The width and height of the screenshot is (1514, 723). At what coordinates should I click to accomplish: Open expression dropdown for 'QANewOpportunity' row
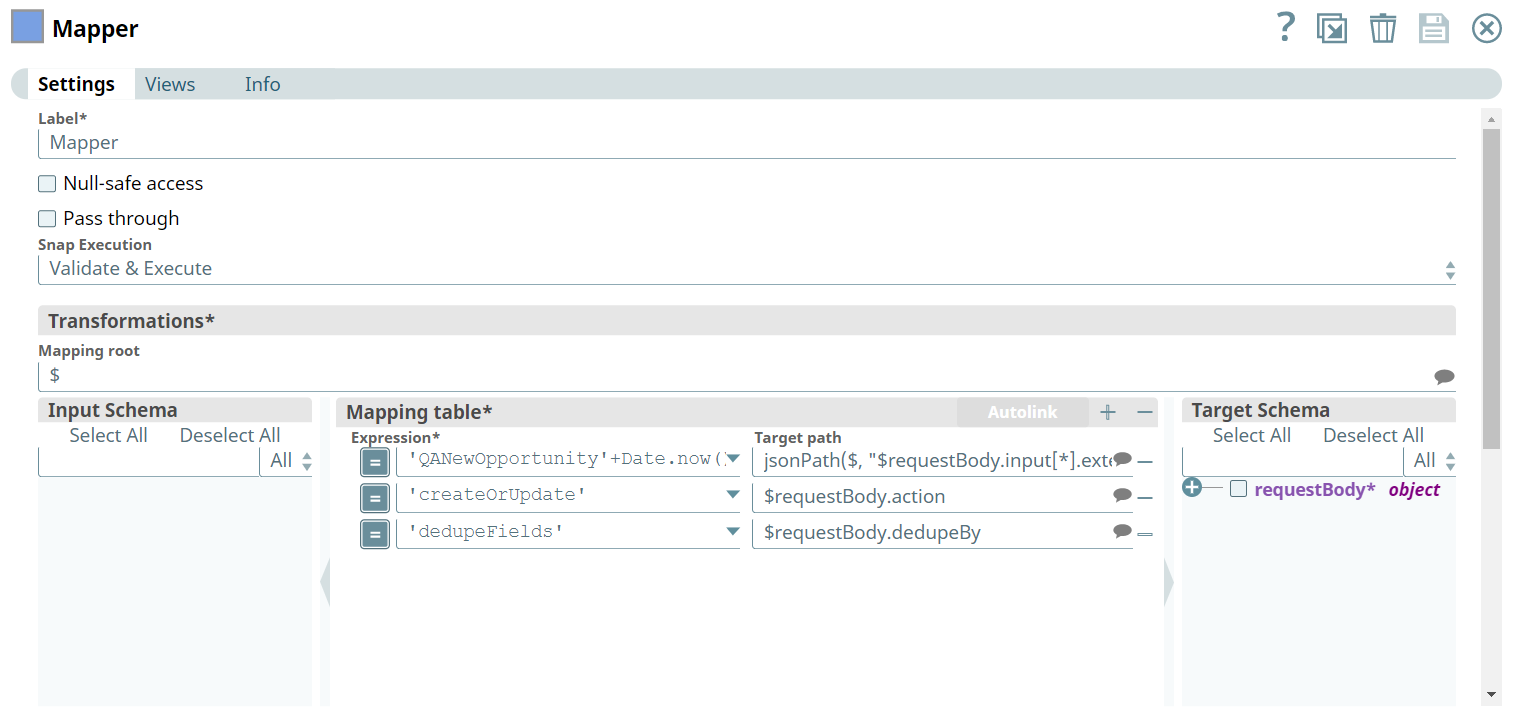click(733, 459)
